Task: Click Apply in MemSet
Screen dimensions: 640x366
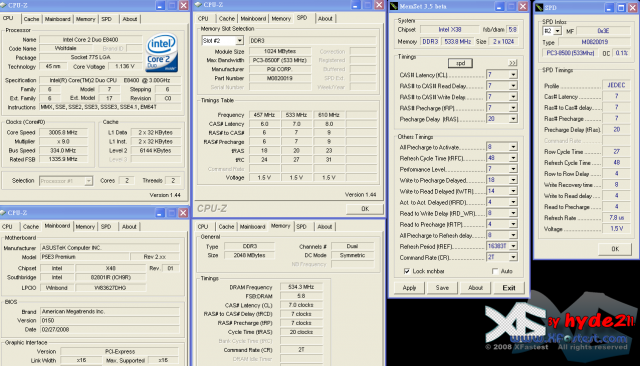Action: click(409, 288)
